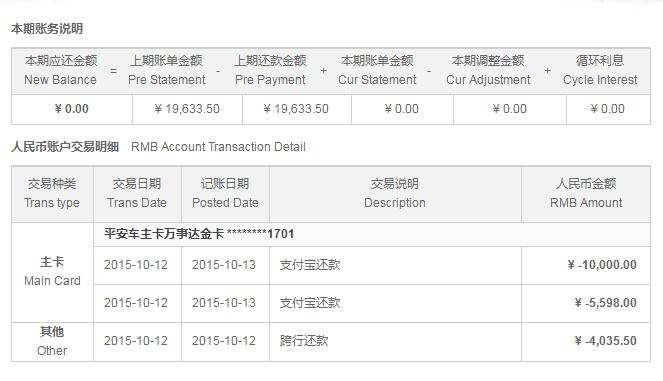Select the Other transaction type cell
This screenshot has height=381, width=663.
coord(52,341)
